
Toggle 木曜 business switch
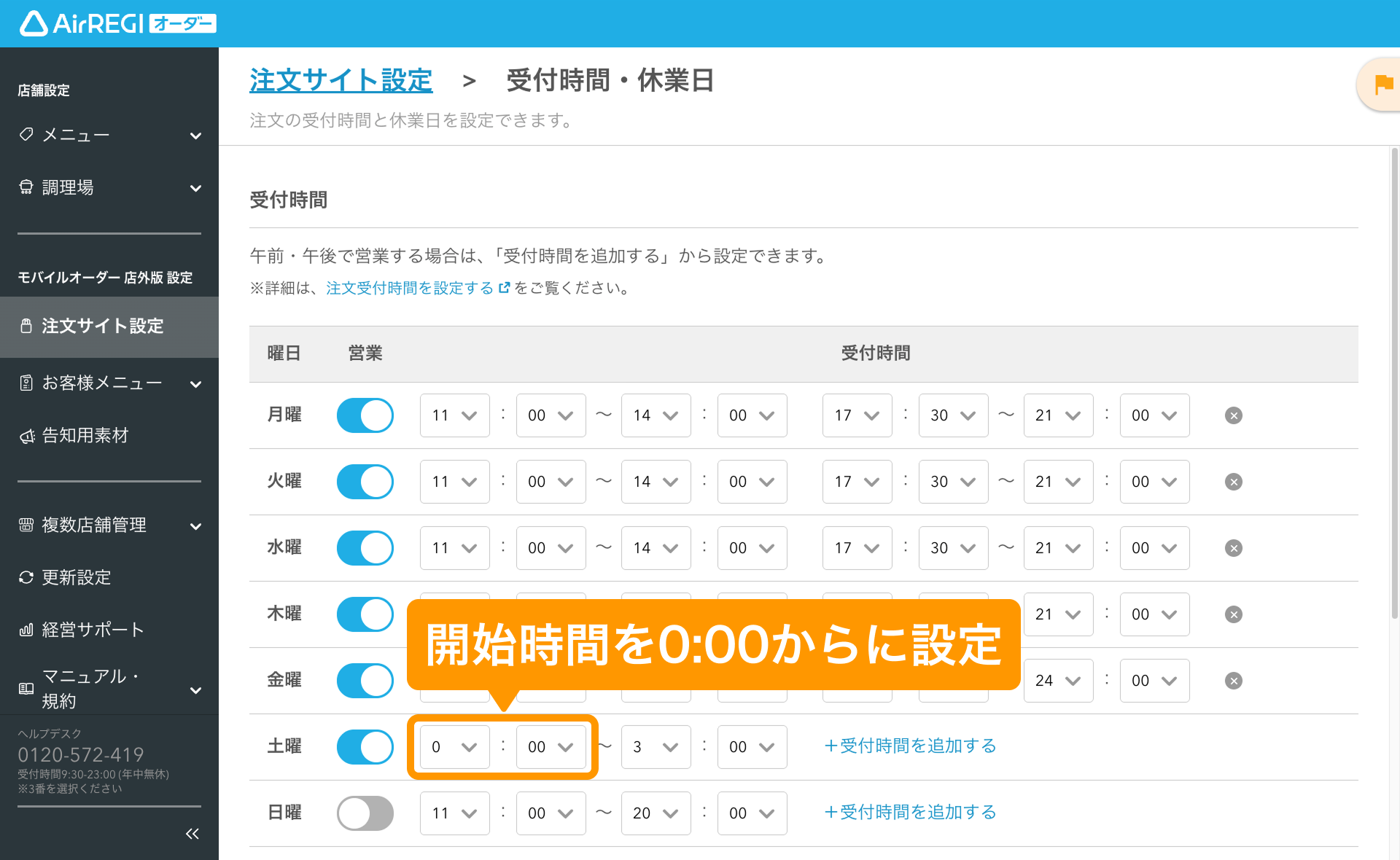[365, 614]
